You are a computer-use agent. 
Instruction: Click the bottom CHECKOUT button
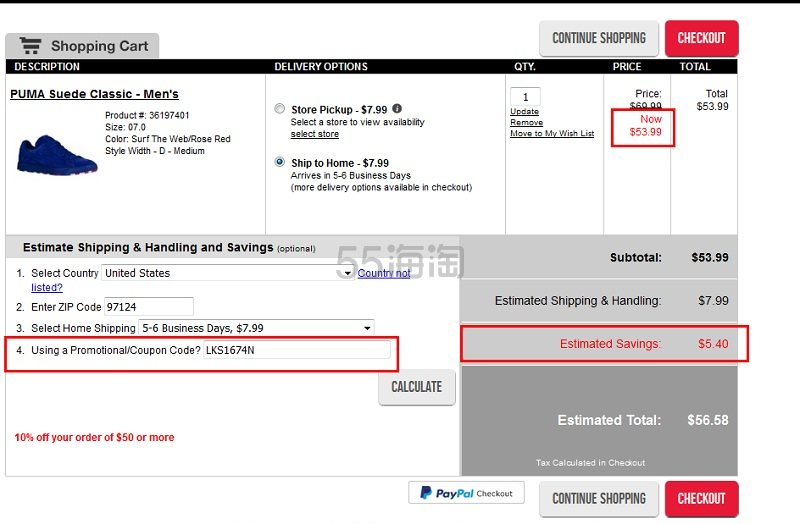pyautogui.click(x=702, y=498)
